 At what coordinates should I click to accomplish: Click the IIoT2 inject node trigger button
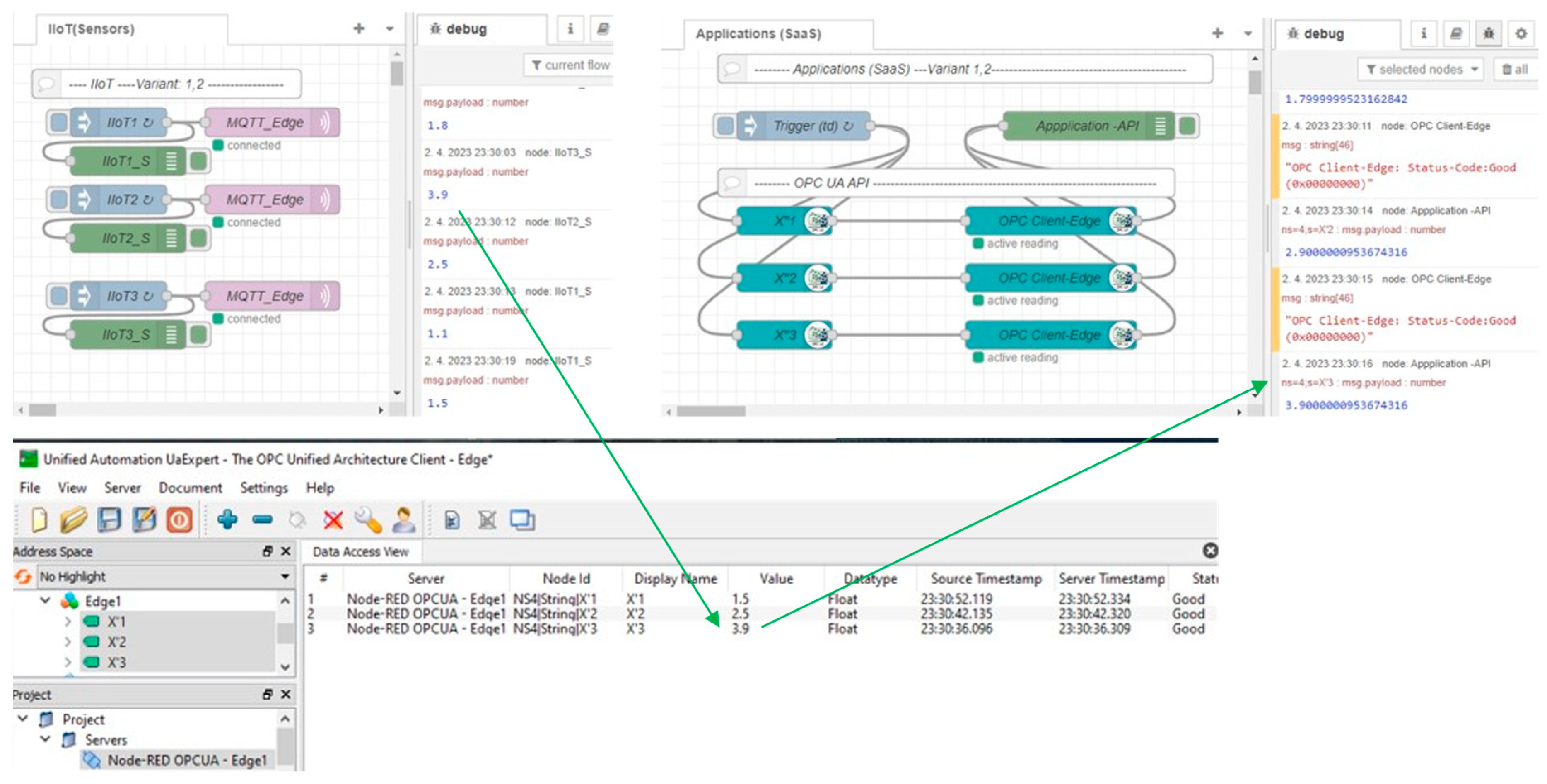59,199
